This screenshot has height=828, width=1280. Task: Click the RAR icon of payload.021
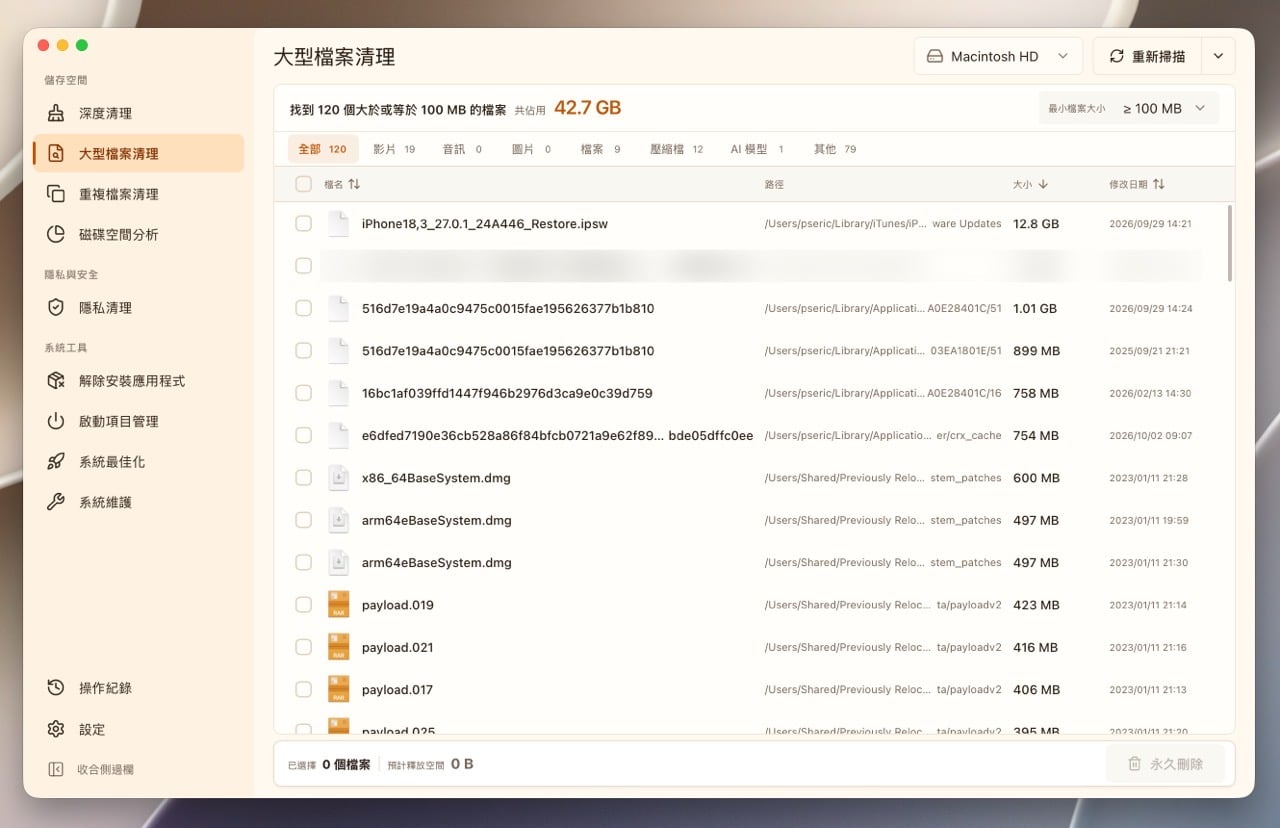(338, 647)
